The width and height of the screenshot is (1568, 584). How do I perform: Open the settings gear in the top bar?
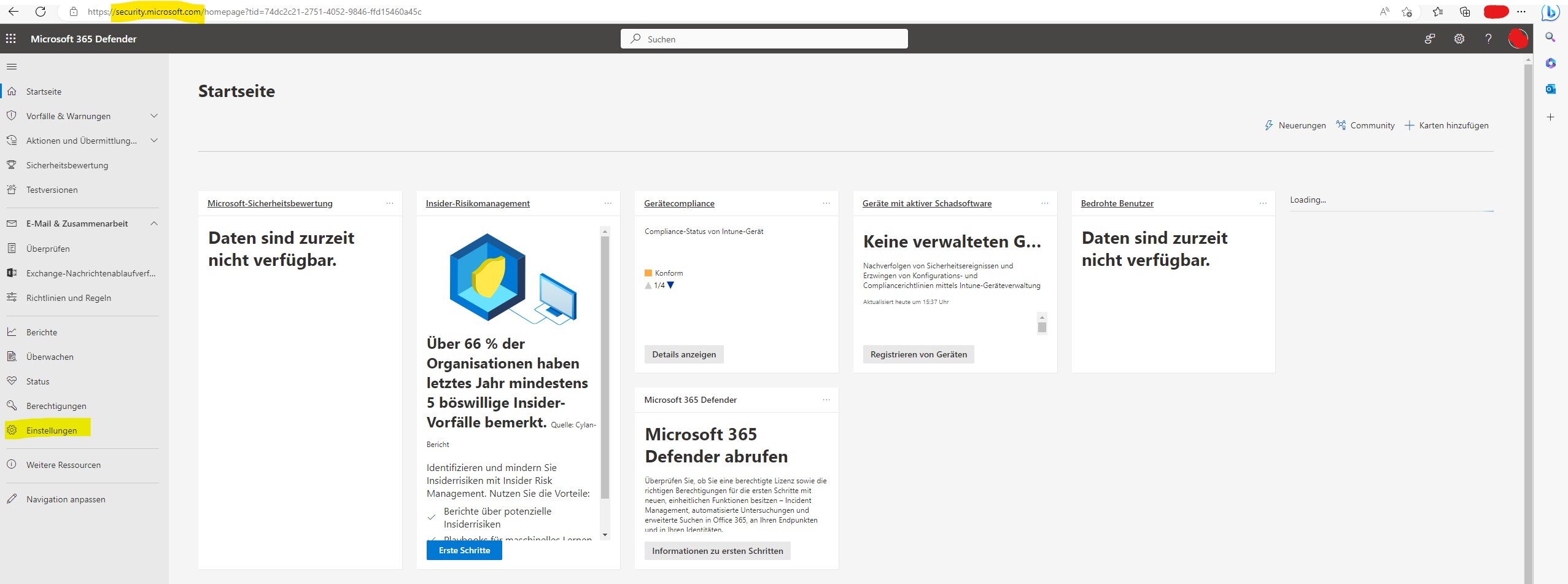tap(1459, 39)
